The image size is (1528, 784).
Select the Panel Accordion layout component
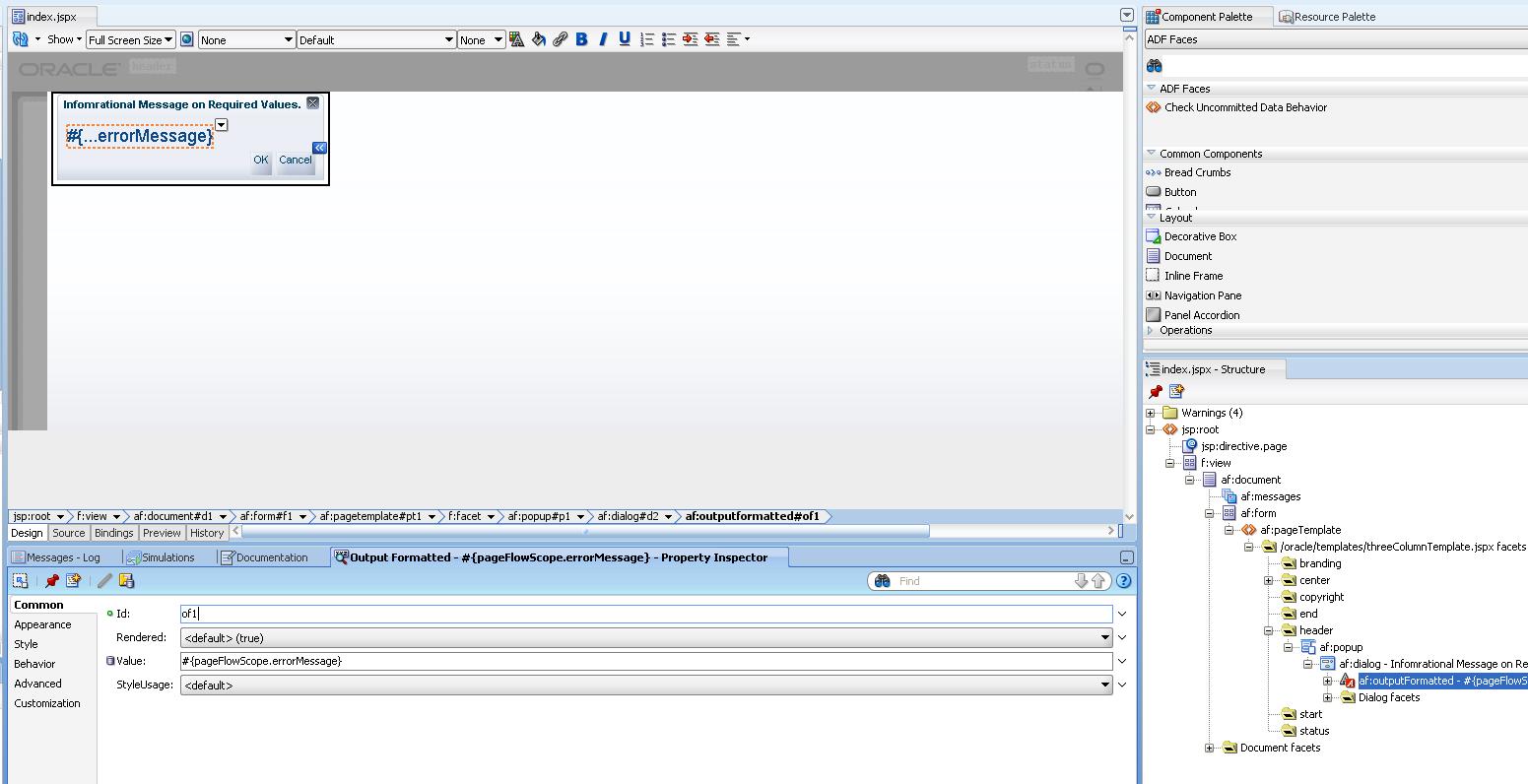point(1200,314)
